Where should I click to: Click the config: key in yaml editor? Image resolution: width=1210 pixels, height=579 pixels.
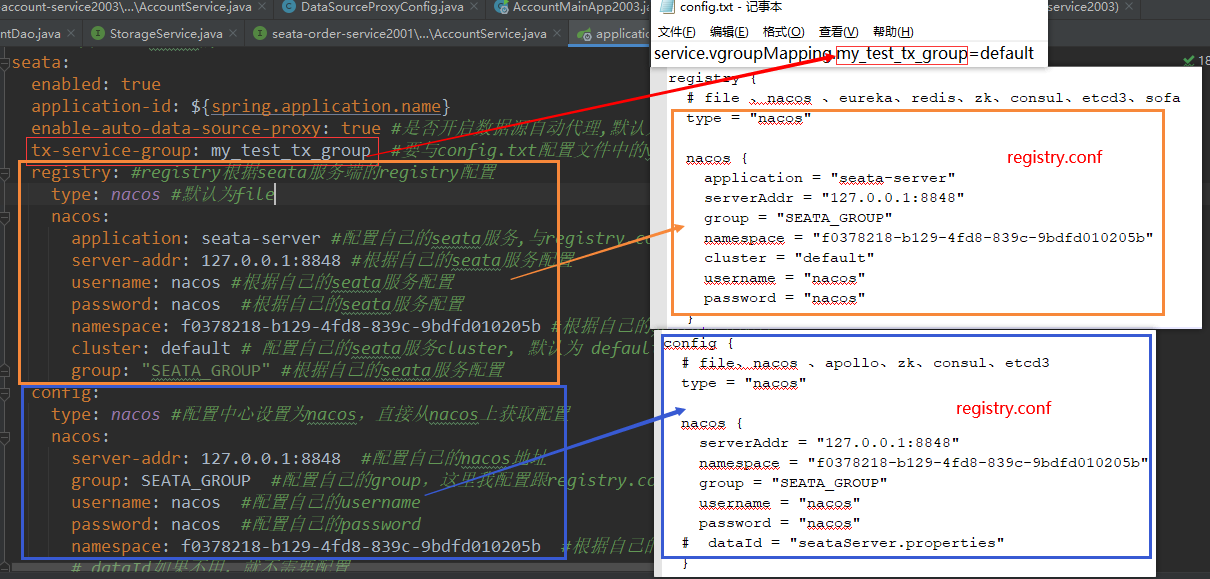pos(65,392)
